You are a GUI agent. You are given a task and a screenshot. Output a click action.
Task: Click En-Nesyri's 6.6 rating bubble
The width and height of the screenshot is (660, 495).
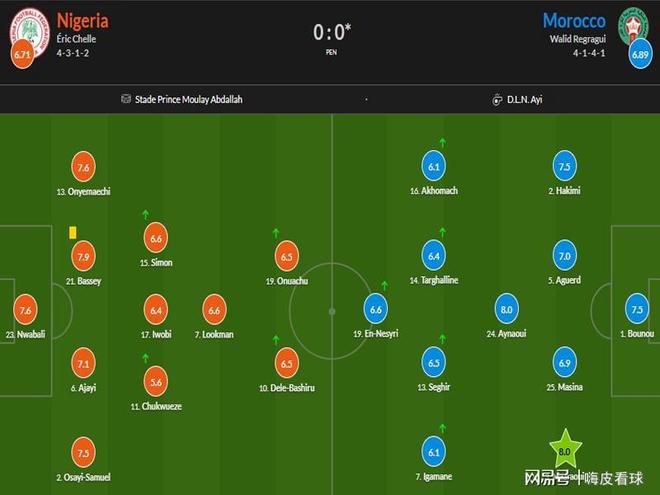376,309
